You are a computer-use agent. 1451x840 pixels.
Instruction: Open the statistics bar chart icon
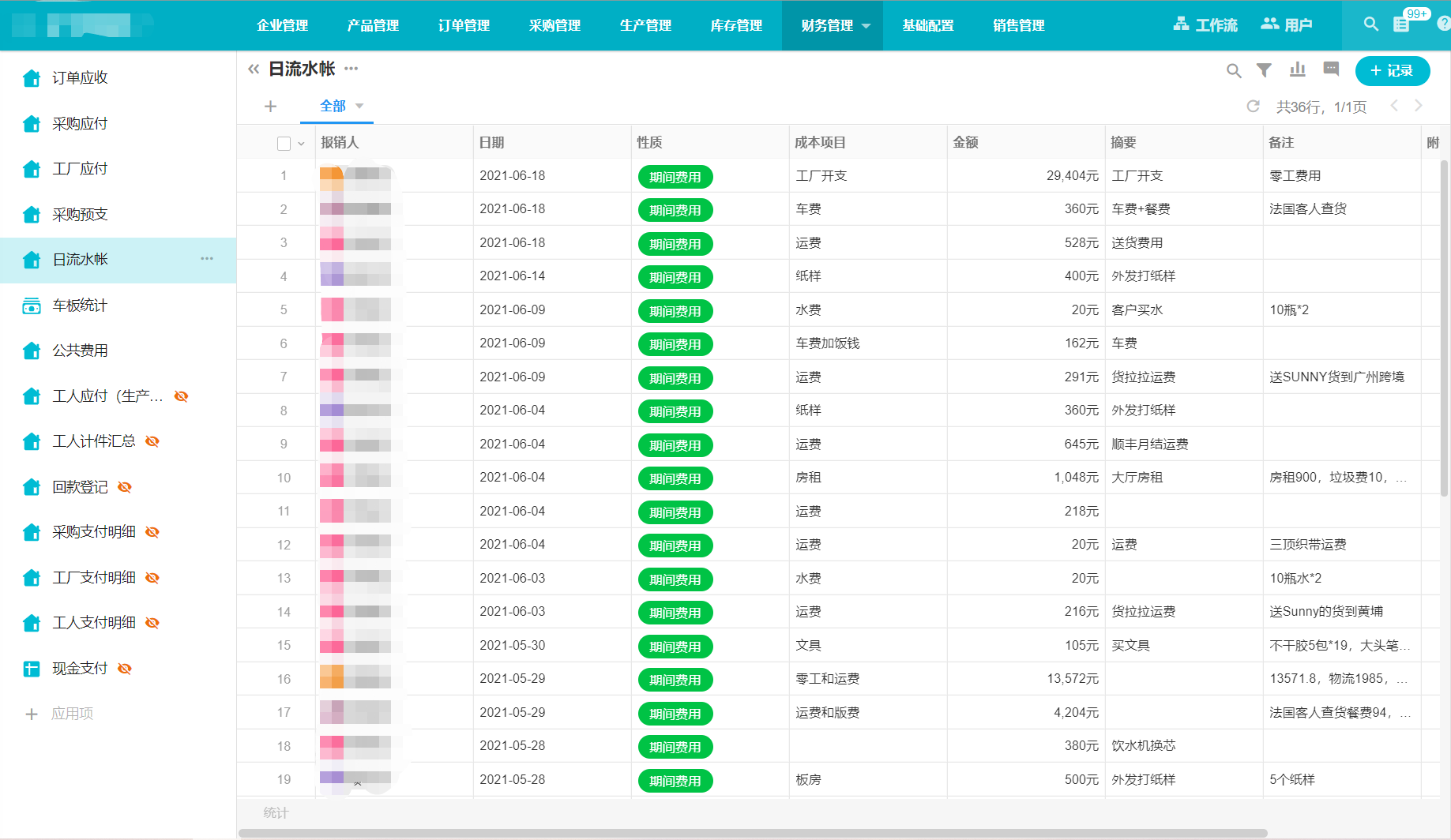pyautogui.click(x=1297, y=70)
